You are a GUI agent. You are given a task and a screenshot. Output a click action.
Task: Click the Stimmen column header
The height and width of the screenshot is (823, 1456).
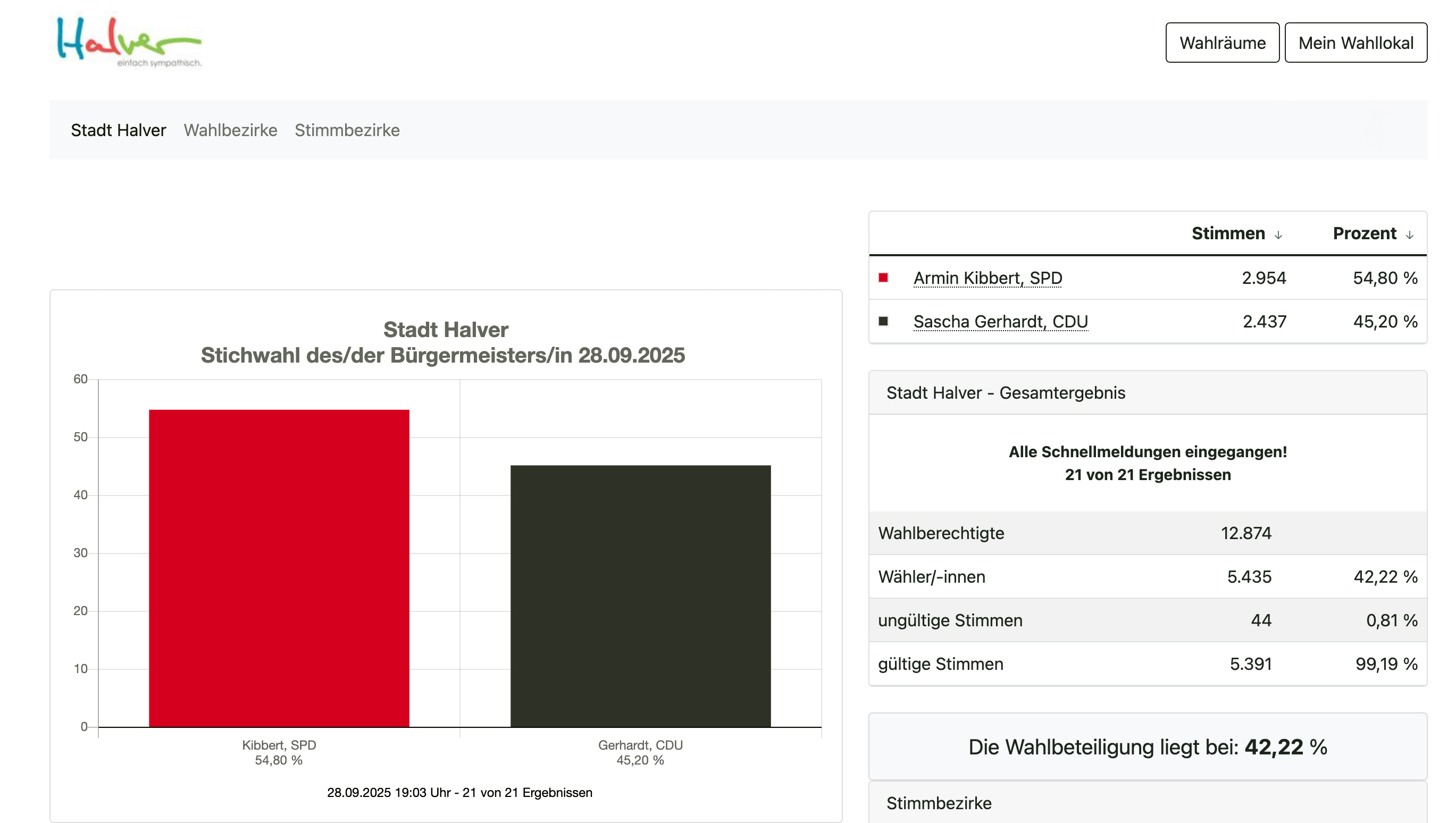tap(1228, 233)
